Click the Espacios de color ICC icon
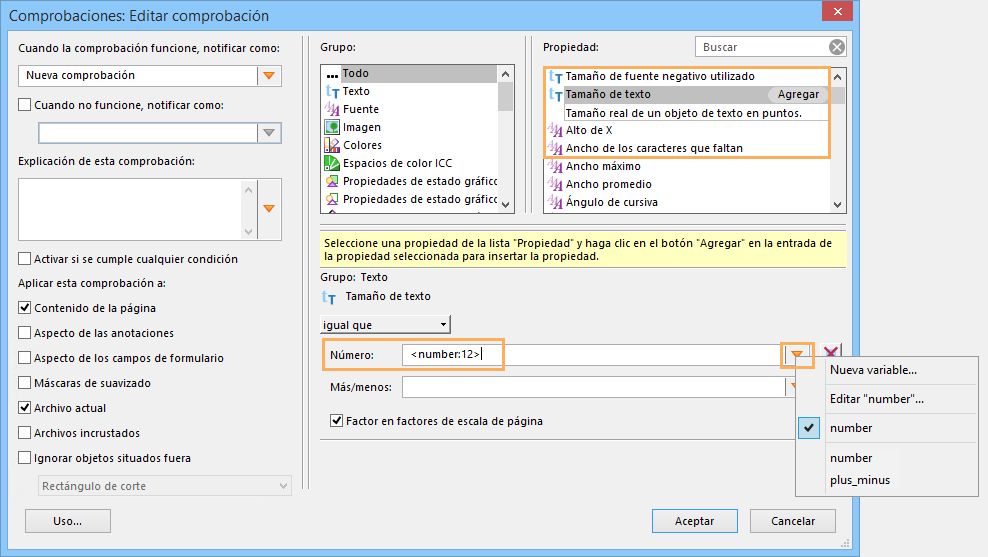 (x=332, y=163)
